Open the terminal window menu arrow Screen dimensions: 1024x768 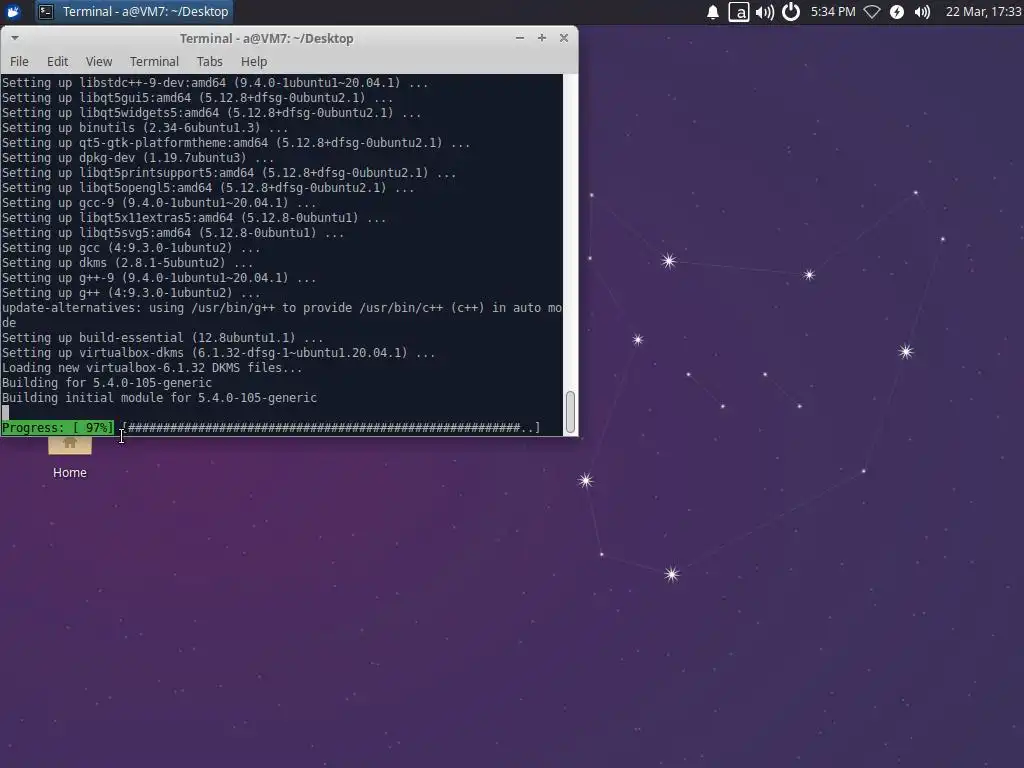(x=14, y=38)
